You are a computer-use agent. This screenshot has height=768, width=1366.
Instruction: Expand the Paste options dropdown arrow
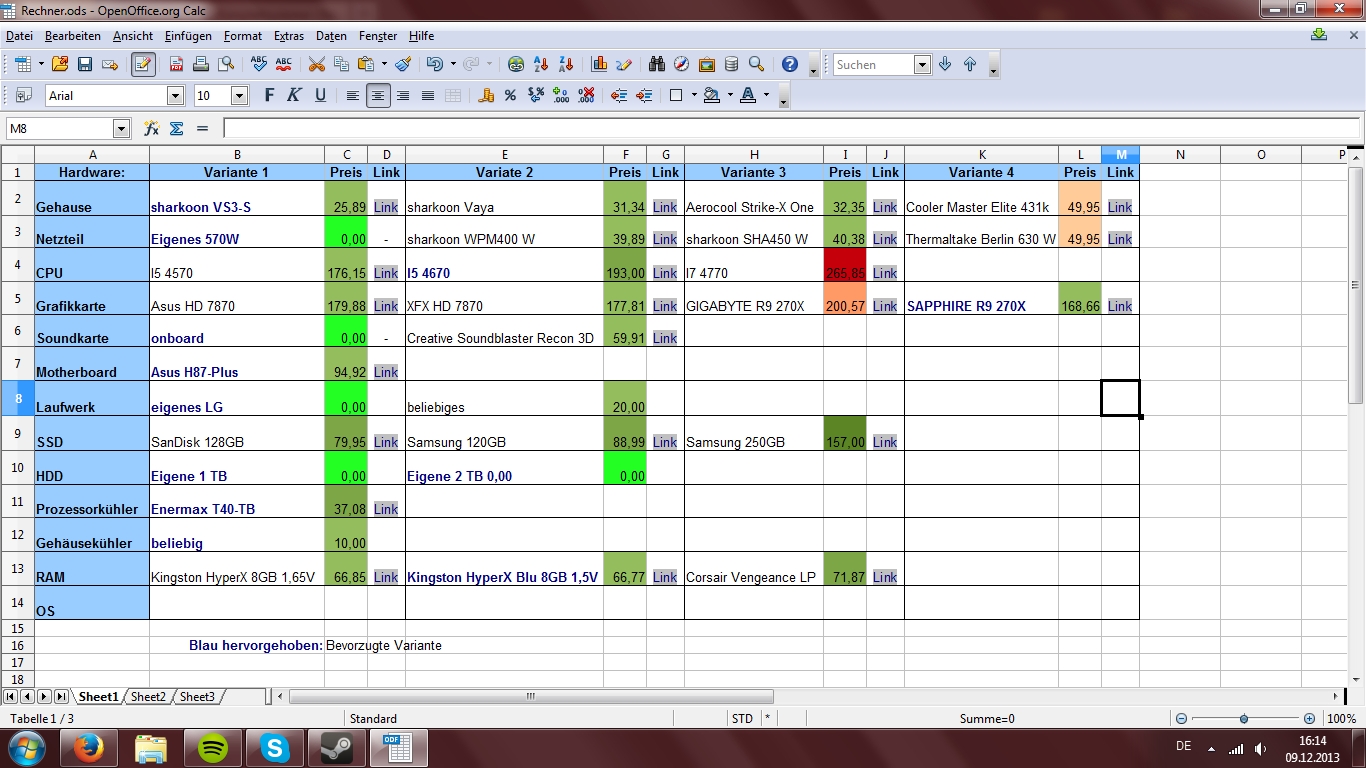[385, 64]
